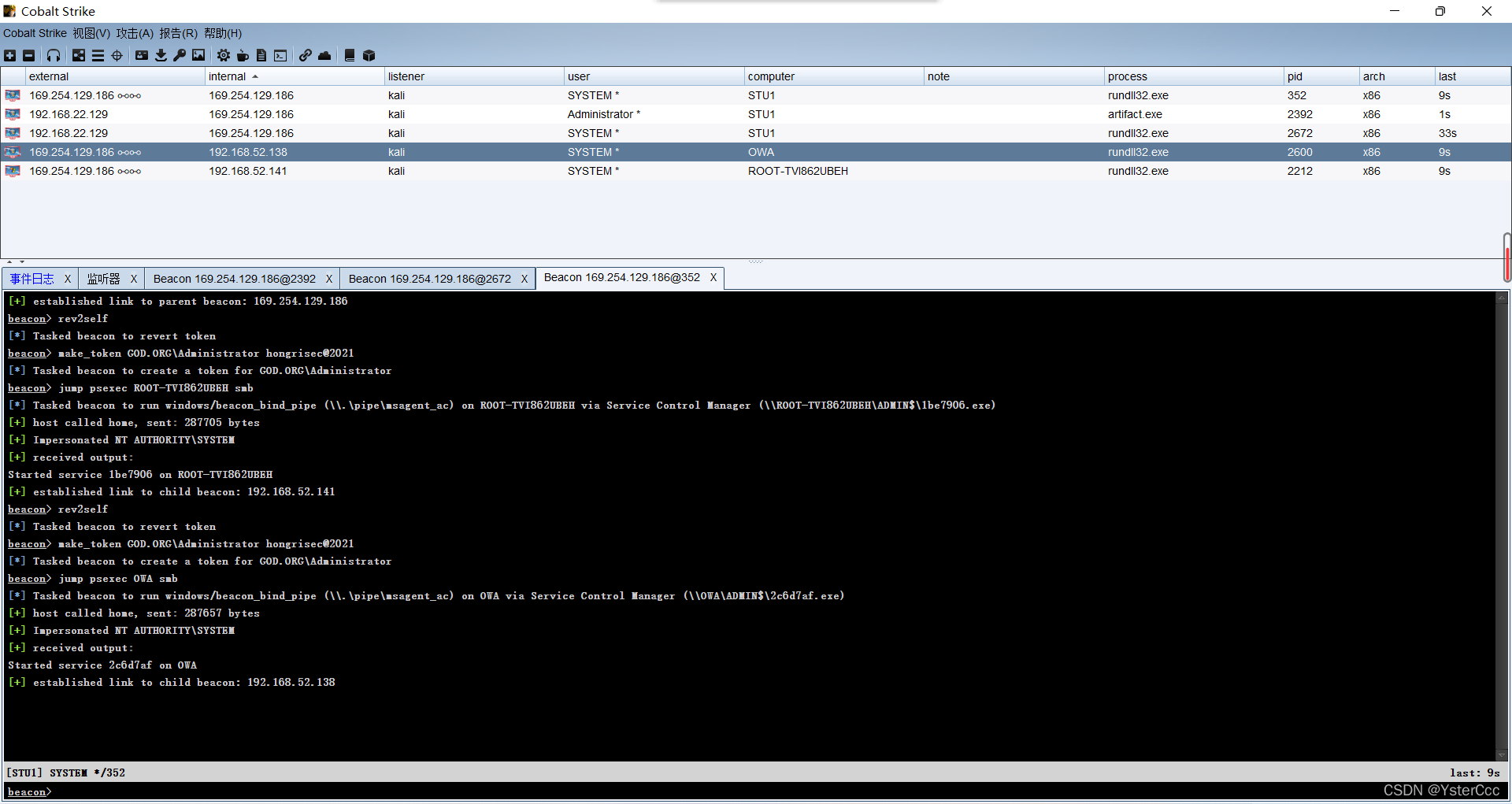Select the session row with pid 2672
1512x804 pixels.
(756, 133)
